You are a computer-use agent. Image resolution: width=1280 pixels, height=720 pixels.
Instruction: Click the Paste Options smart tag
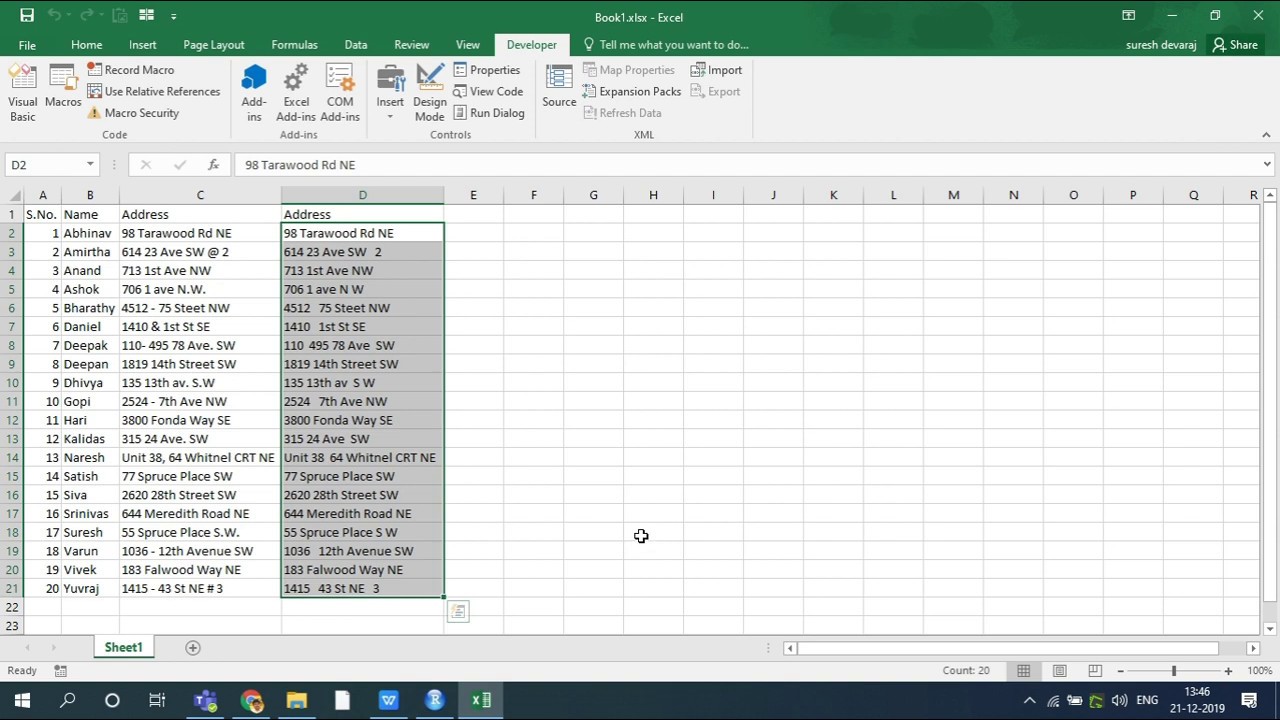(x=458, y=611)
